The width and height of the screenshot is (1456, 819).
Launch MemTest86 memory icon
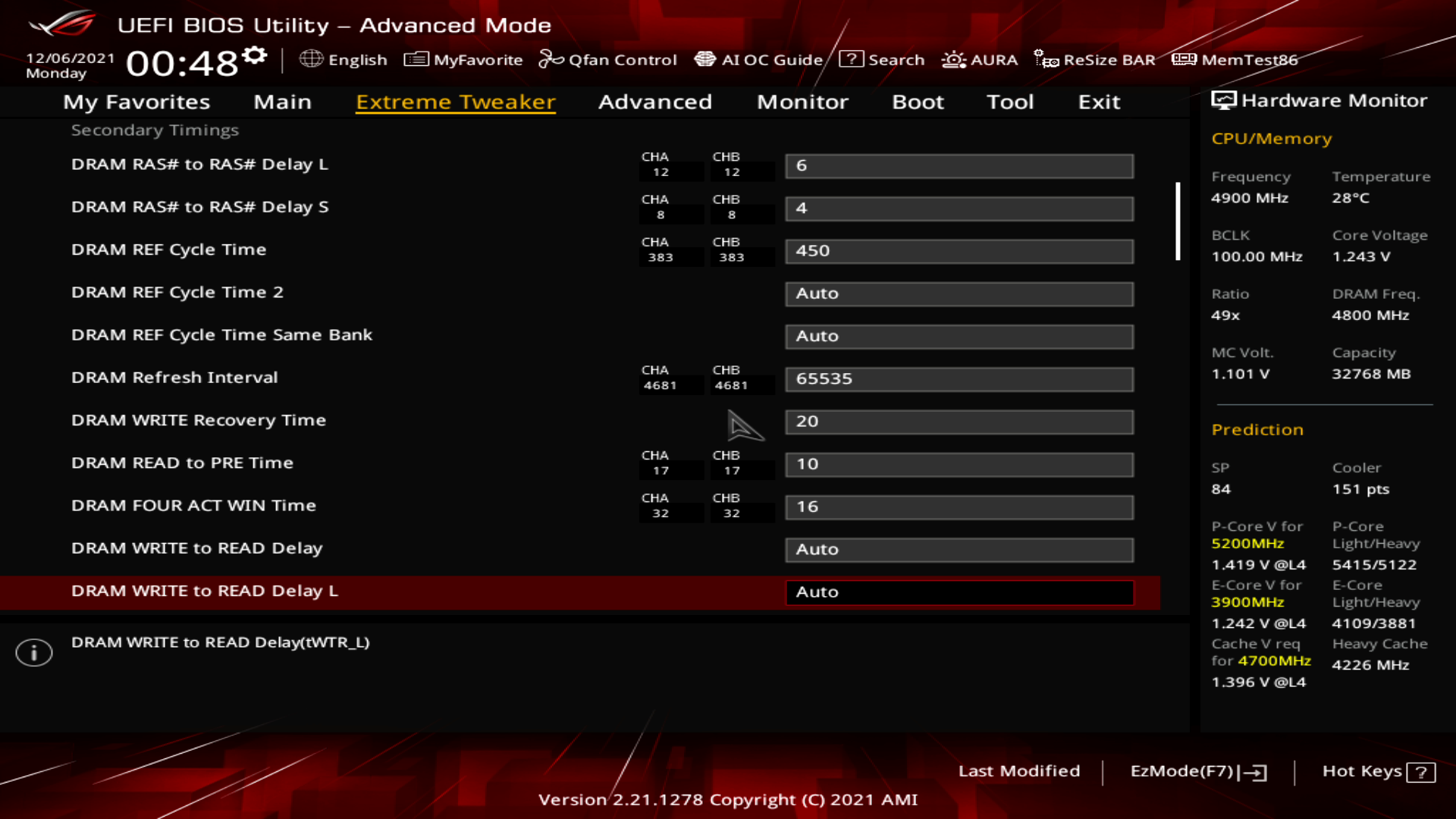point(1184,59)
